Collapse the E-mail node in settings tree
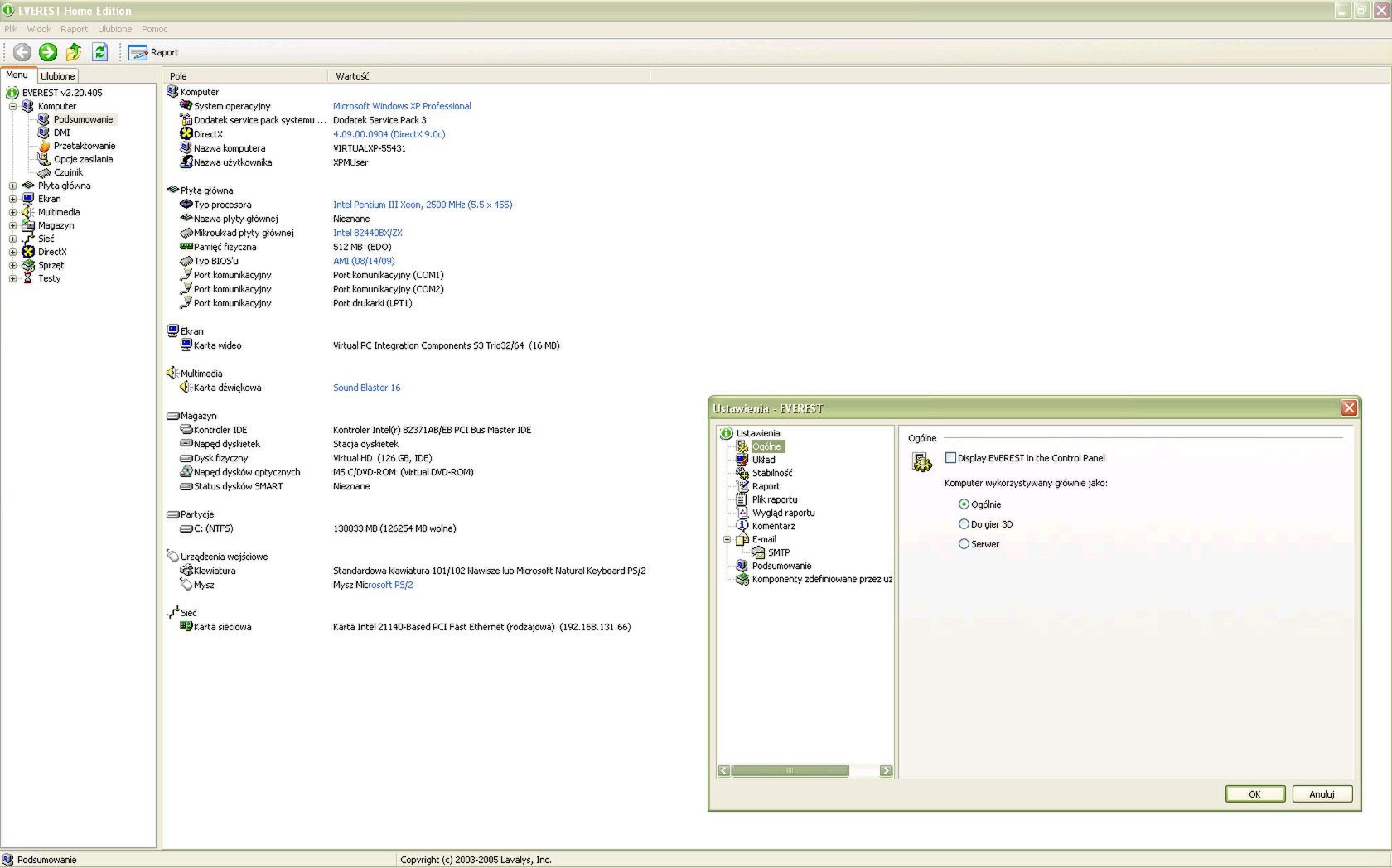This screenshot has height=868, width=1392. pyautogui.click(x=727, y=539)
